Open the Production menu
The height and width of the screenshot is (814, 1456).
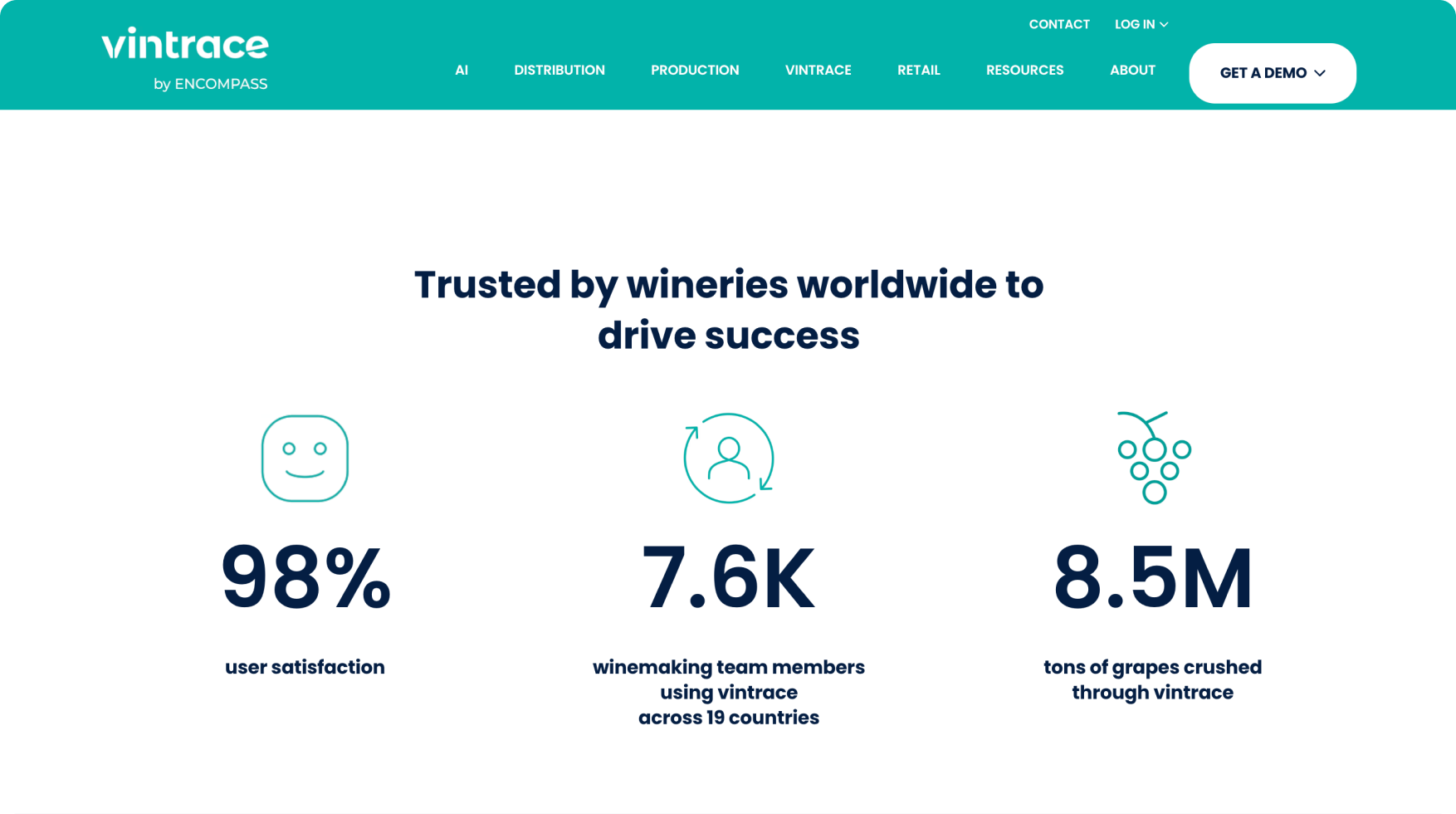pyautogui.click(x=695, y=70)
